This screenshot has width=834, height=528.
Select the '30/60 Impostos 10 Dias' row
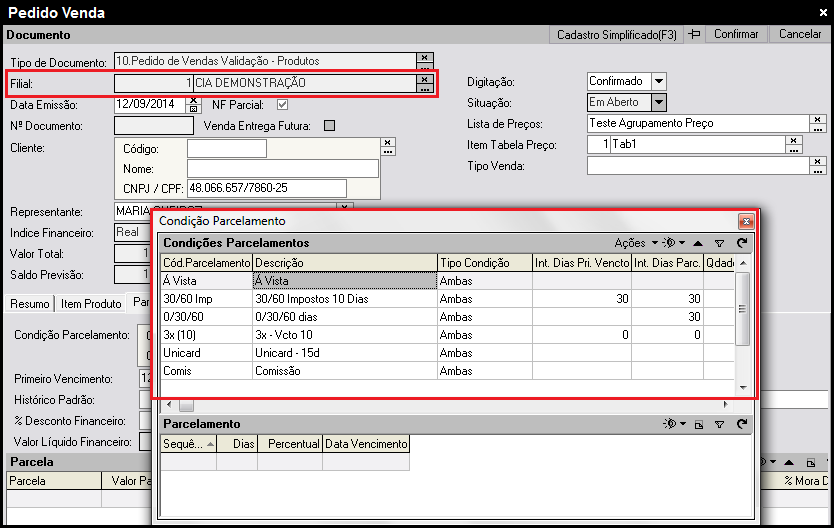pos(447,299)
